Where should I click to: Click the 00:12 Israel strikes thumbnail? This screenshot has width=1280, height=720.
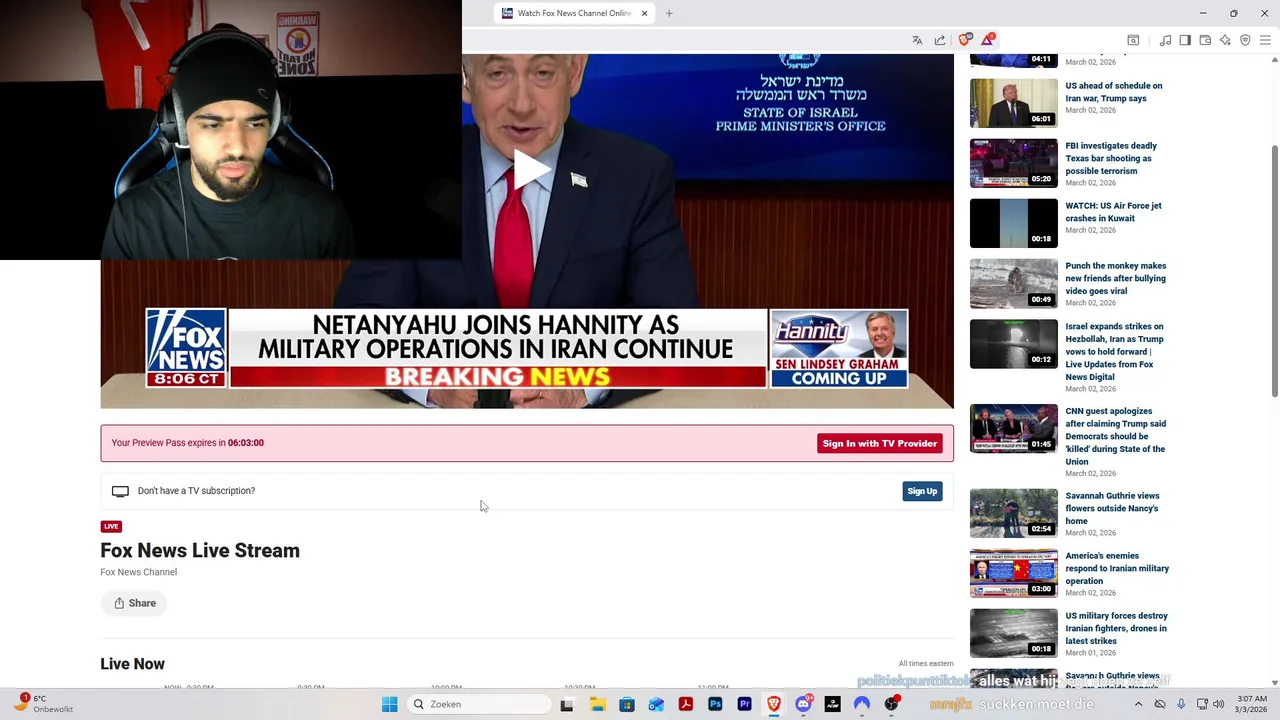pos(1013,344)
